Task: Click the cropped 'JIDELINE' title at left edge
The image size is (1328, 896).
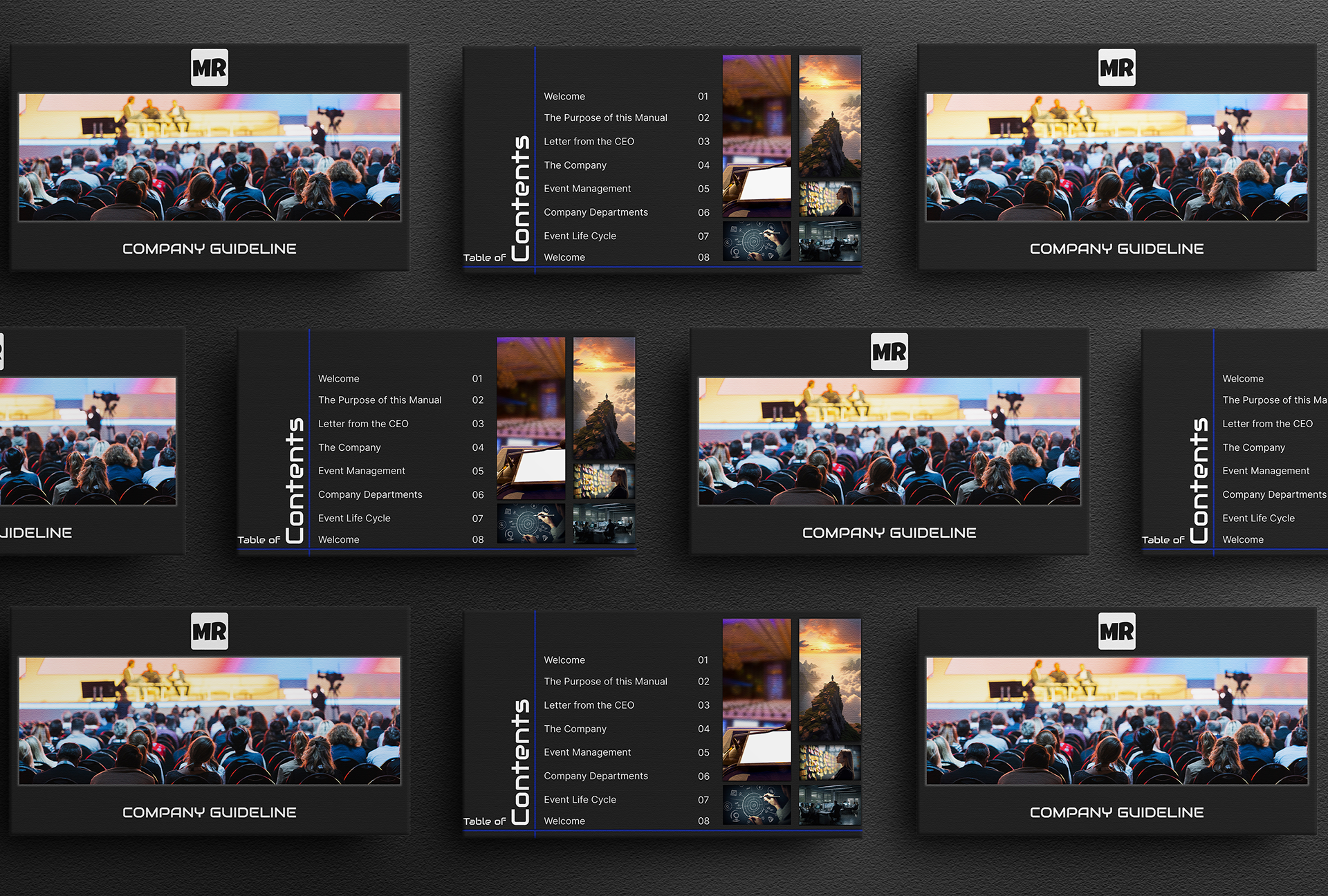Action: click(36, 533)
